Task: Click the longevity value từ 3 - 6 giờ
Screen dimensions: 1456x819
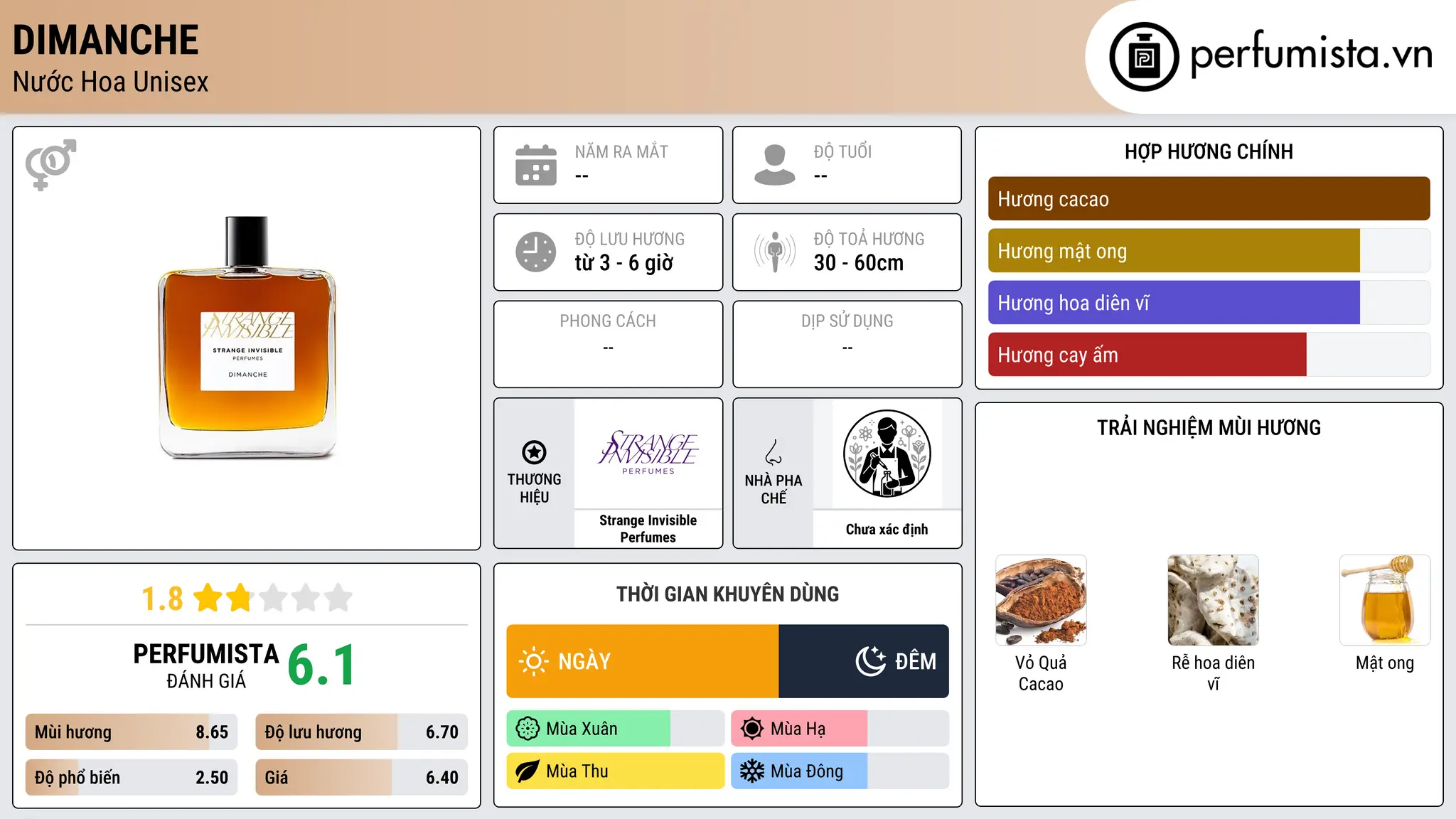Action: 624,263
